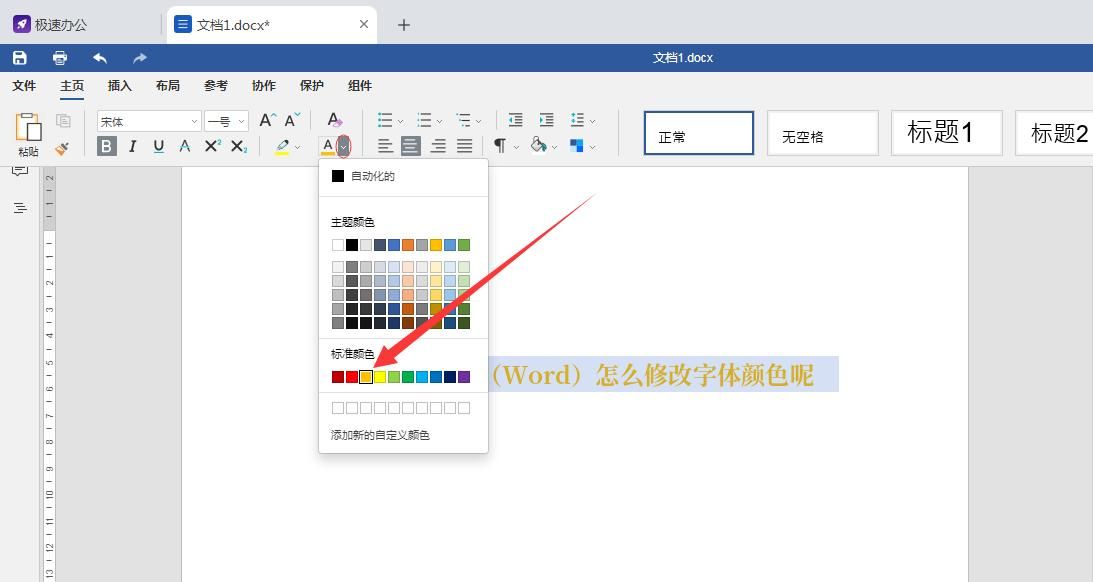Select the yellow standard color swatch
Viewport: 1093px width, 582px height.
366,377
